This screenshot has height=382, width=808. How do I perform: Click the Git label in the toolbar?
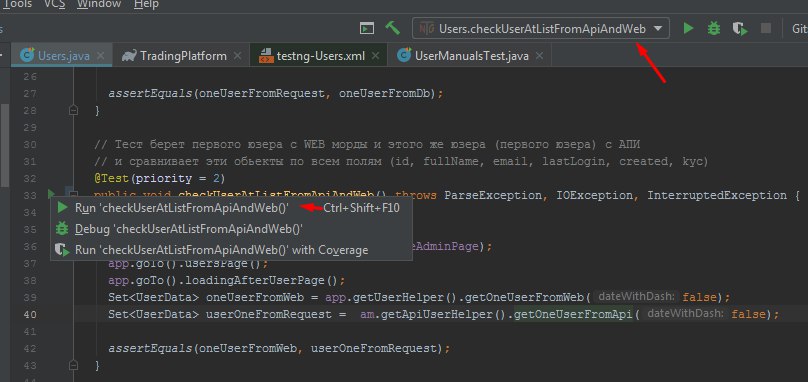(799, 29)
